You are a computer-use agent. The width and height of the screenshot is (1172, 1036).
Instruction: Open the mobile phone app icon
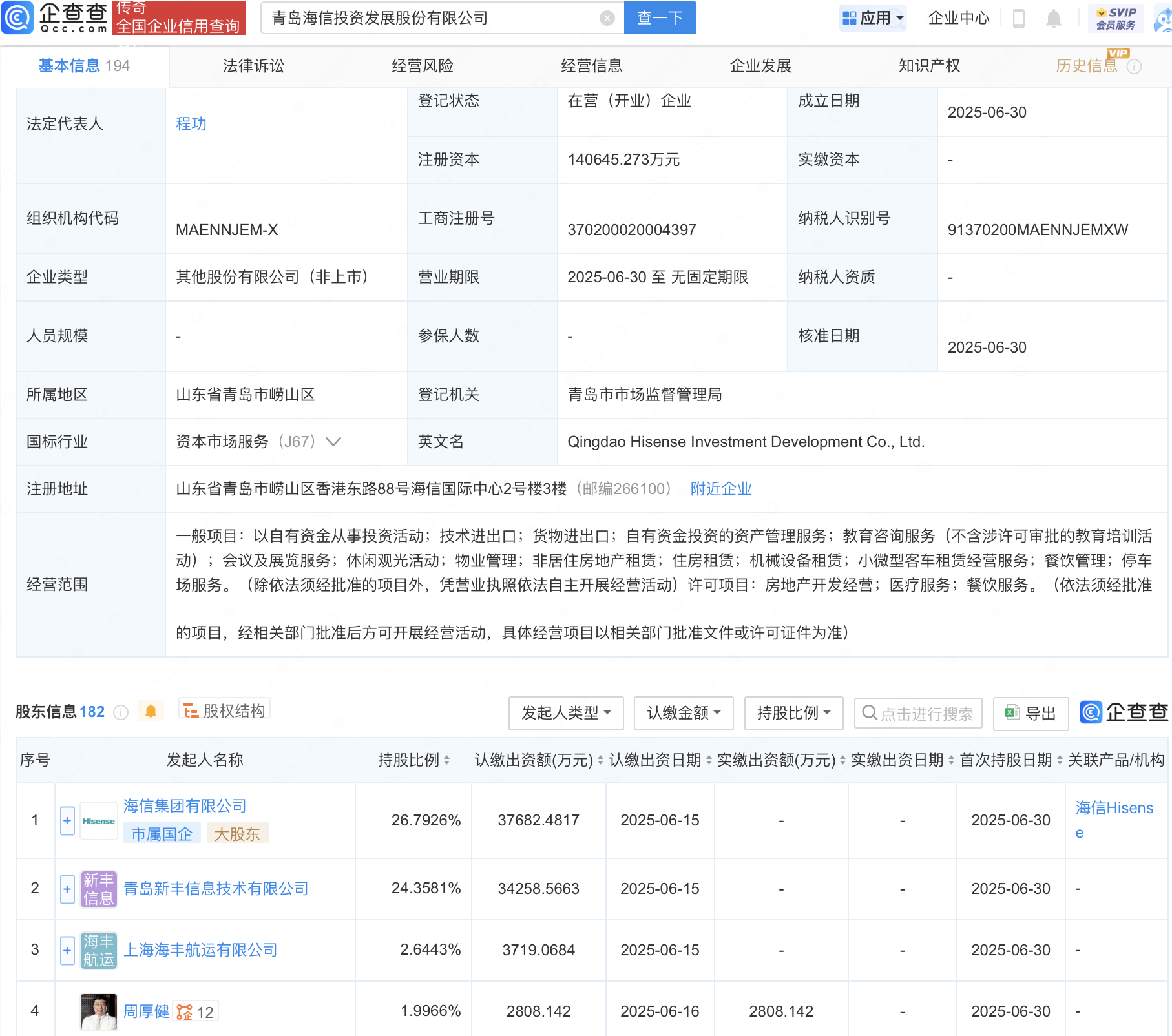1019,19
